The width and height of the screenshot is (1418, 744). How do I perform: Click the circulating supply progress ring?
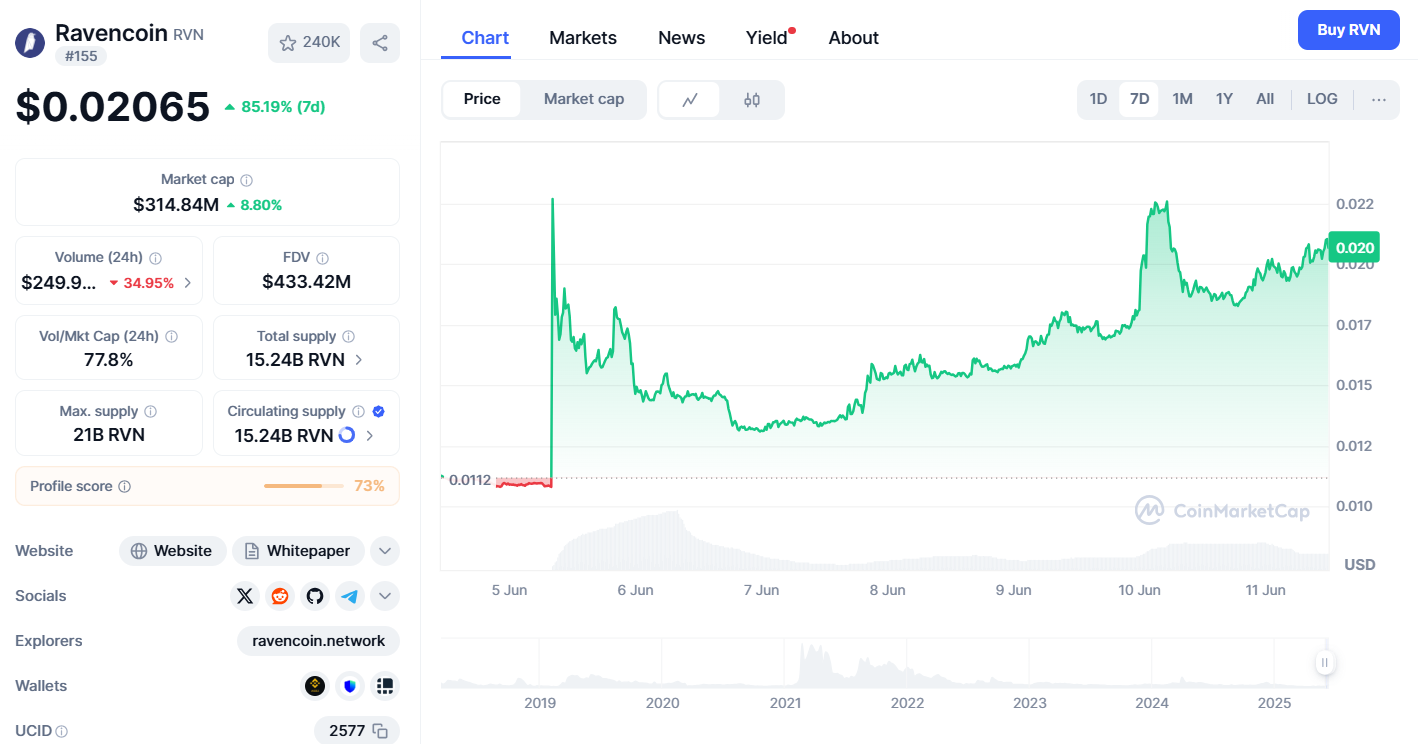(347, 435)
